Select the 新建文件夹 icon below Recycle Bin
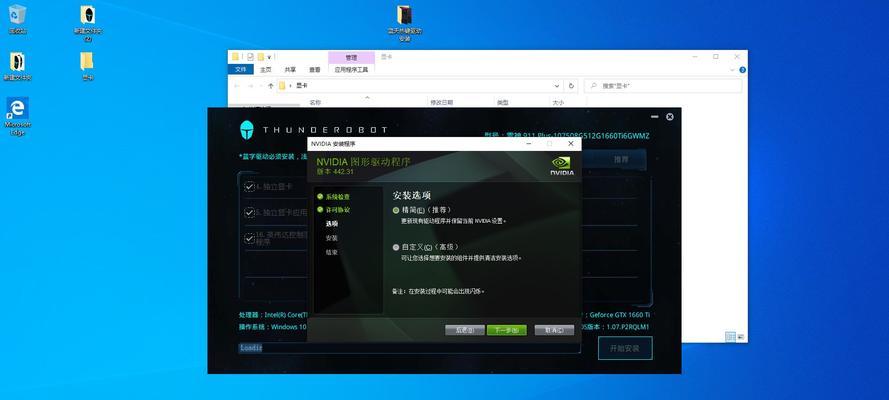Image resolution: width=889 pixels, height=400 pixels. (17, 66)
